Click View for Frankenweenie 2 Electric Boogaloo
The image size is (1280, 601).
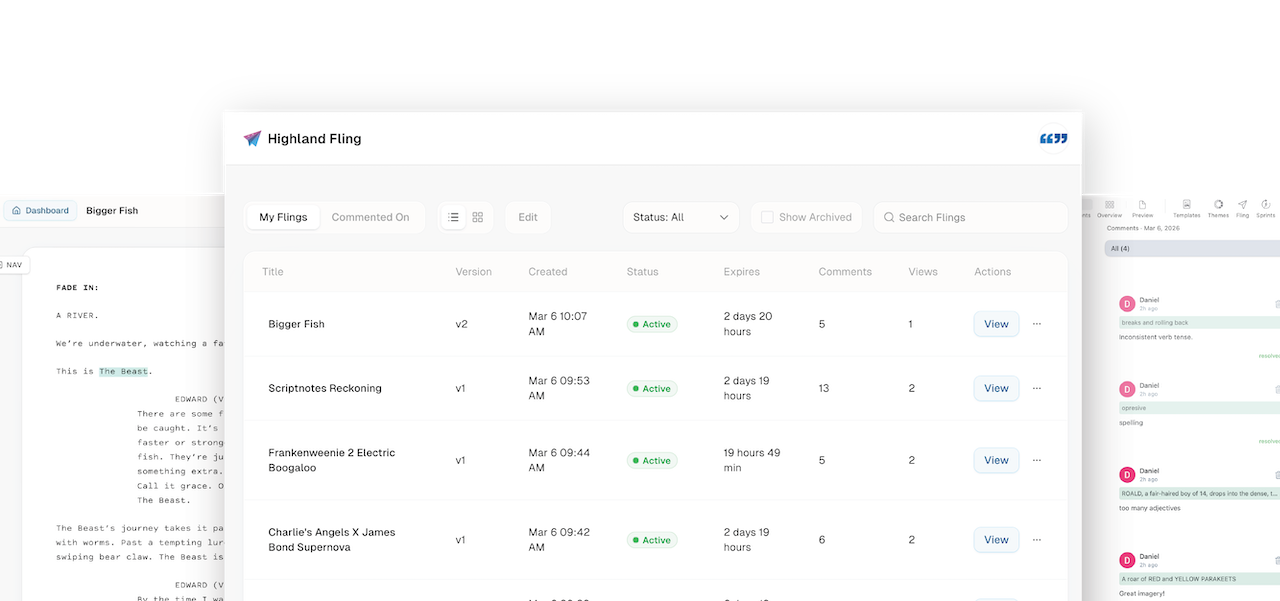pyautogui.click(x=996, y=460)
